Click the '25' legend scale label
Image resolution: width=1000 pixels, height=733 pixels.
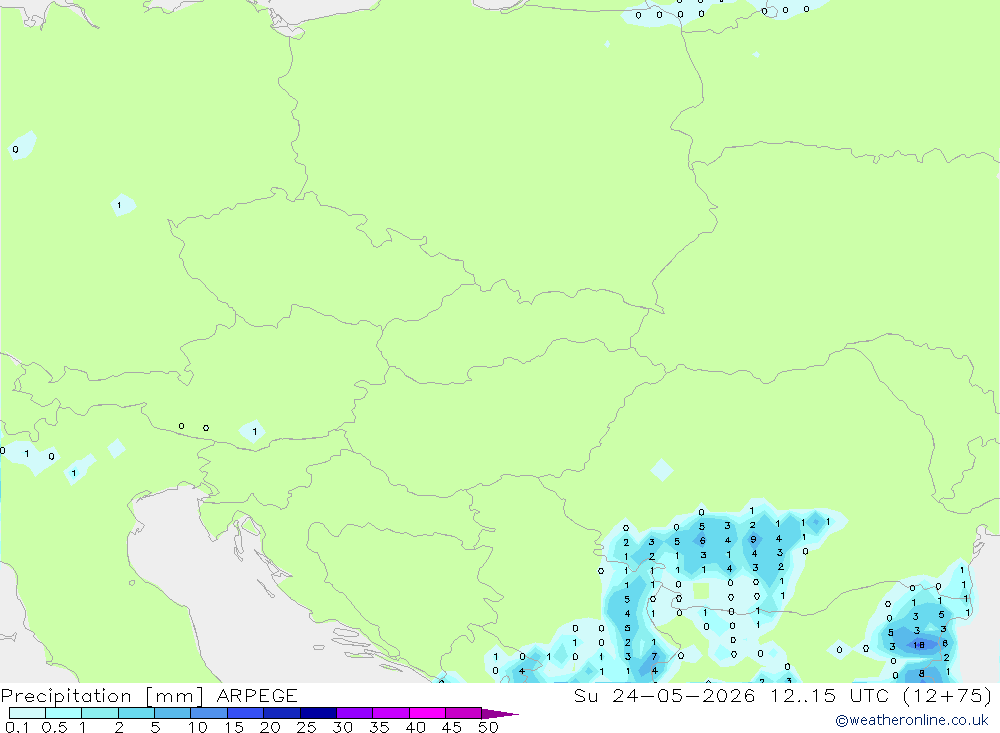tap(306, 727)
